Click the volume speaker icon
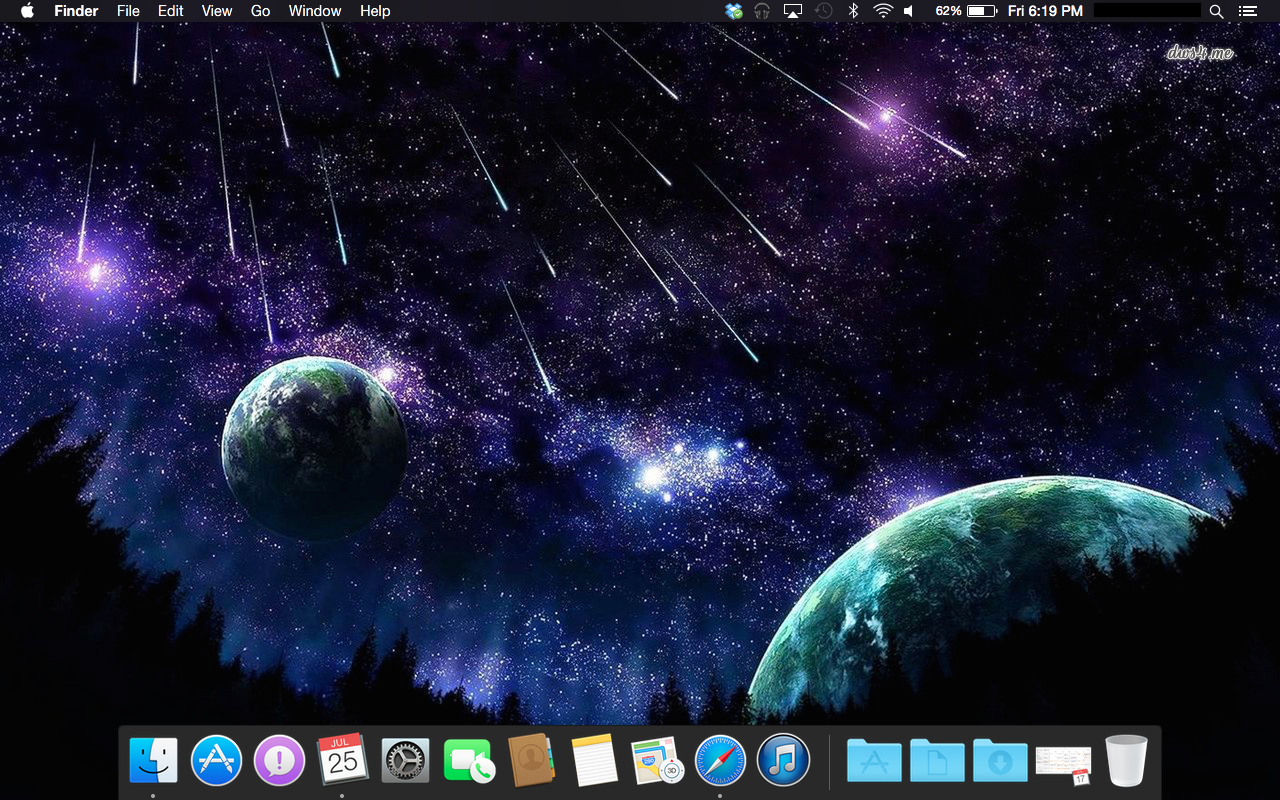 tap(909, 11)
